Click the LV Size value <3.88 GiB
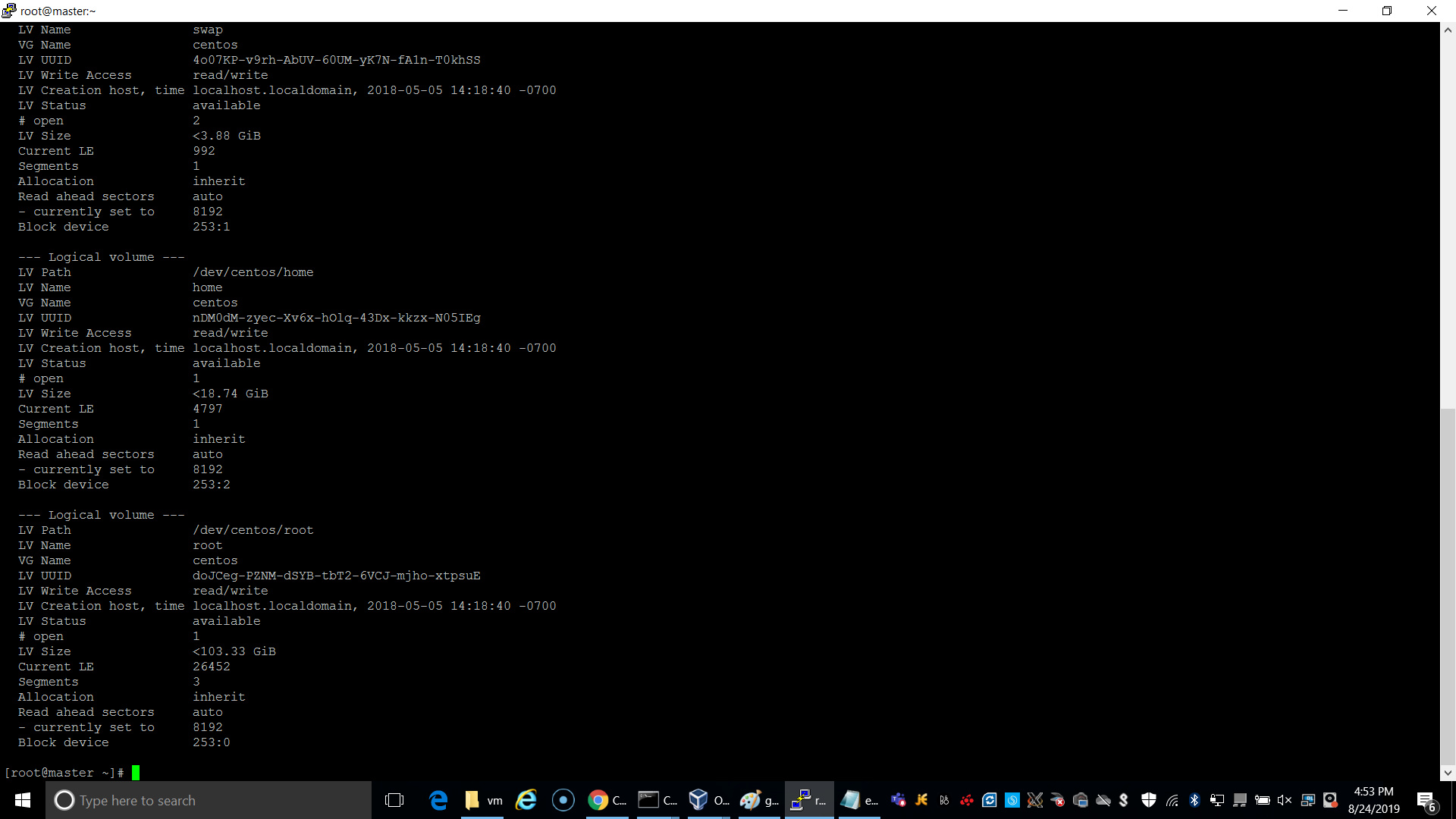 [x=226, y=136]
